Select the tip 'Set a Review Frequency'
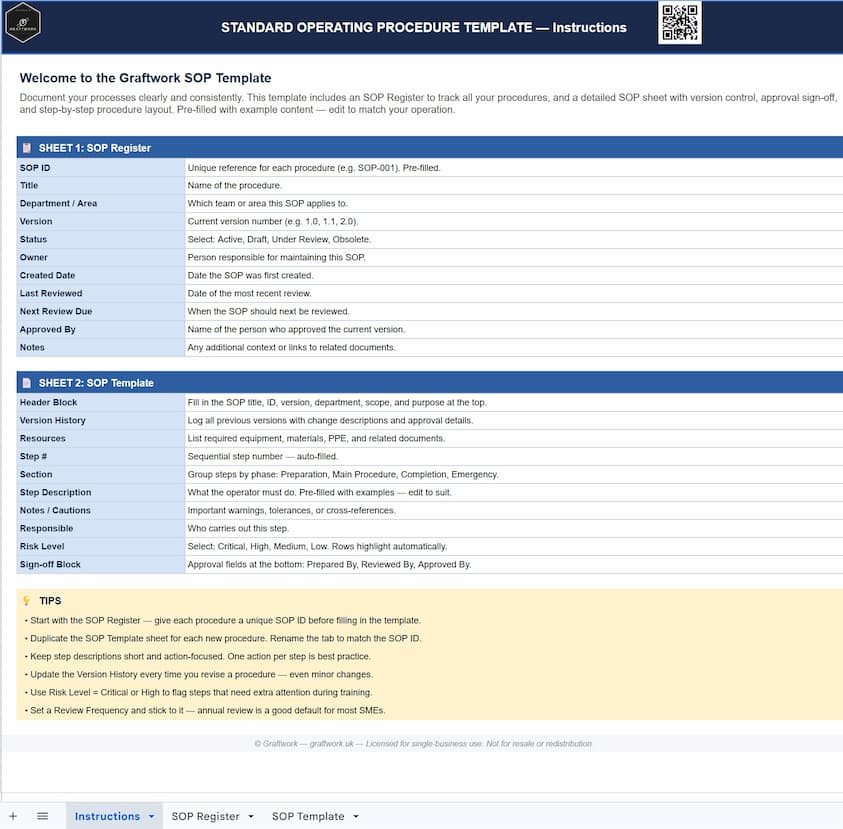 [205, 711]
